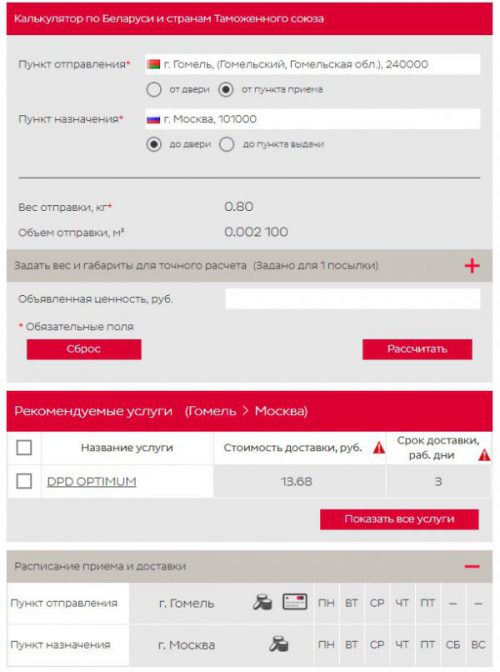Click the Сброс reset button
The width and height of the screenshot is (500, 672).
tap(84, 349)
